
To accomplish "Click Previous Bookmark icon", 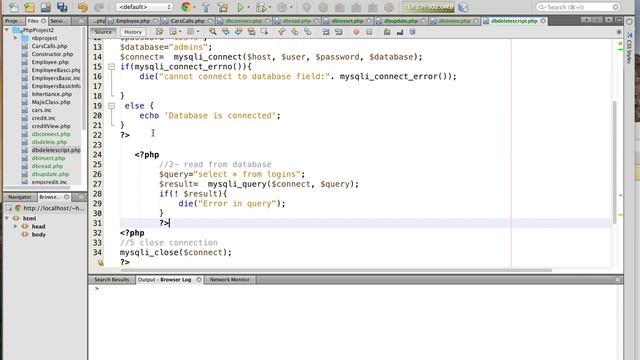I will (x=282, y=32).
